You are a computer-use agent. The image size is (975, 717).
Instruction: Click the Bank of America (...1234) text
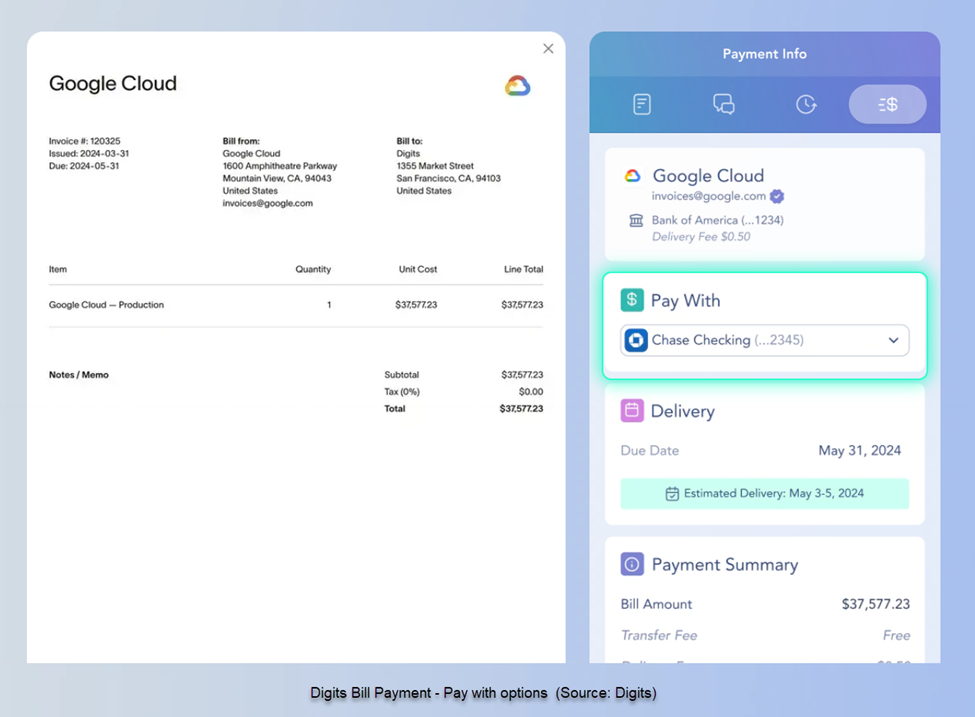point(718,220)
